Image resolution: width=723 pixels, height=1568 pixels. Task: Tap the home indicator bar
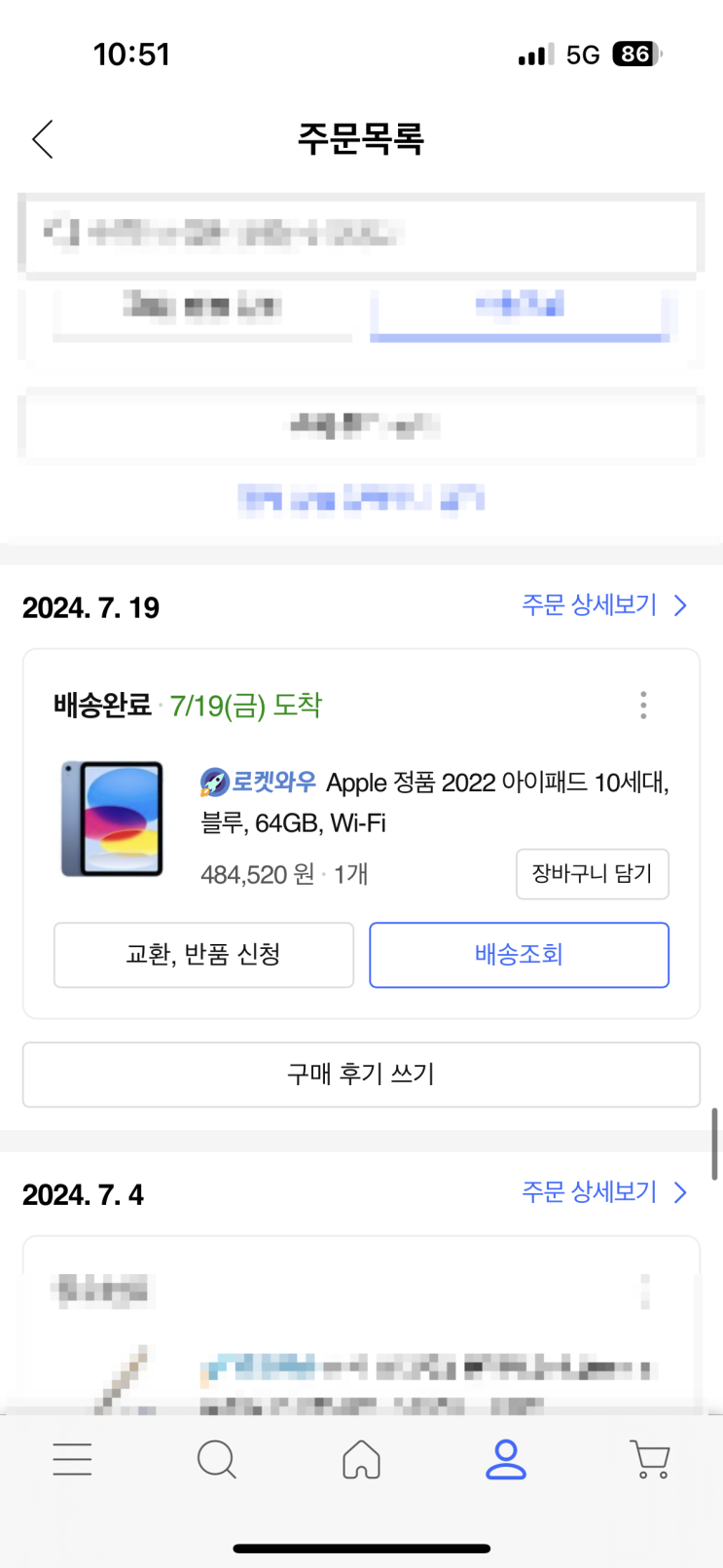click(361, 1548)
